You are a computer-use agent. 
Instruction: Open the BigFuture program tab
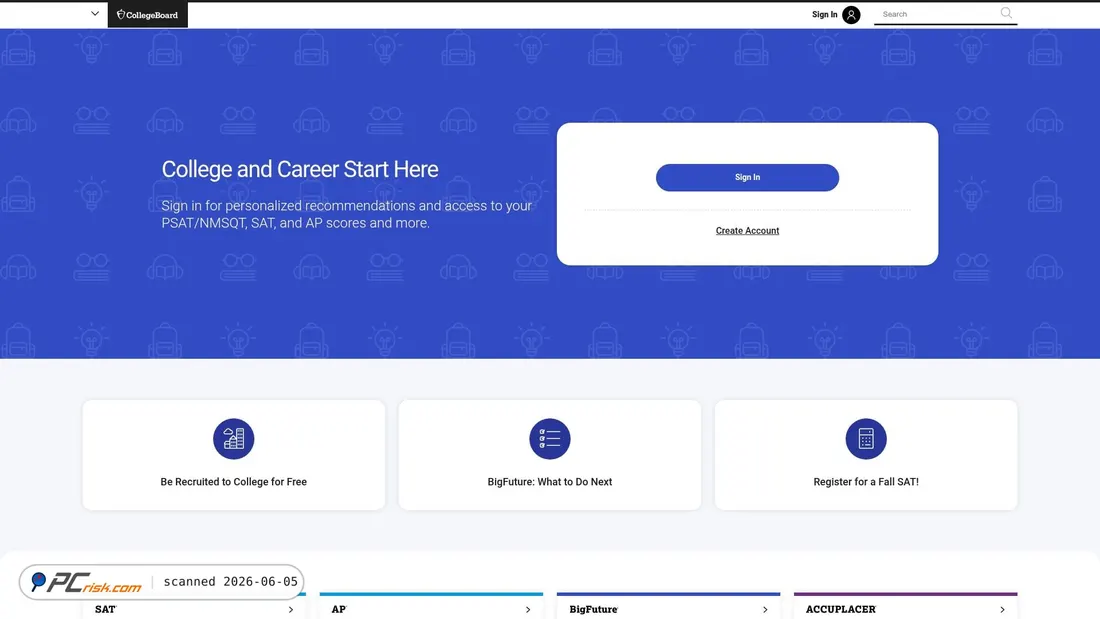point(669,608)
